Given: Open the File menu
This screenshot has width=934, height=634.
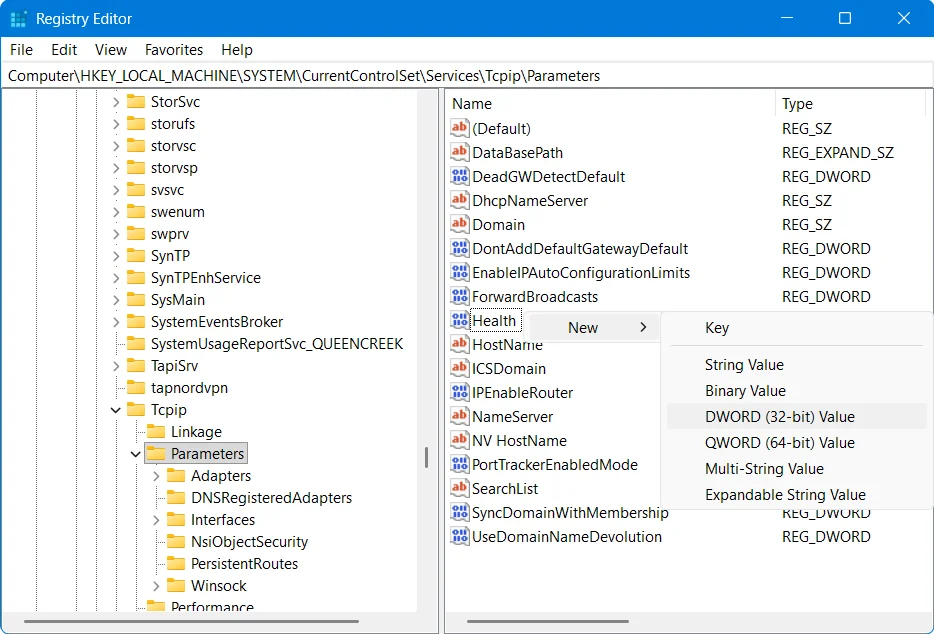Looking at the screenshot, I should 21,50.
